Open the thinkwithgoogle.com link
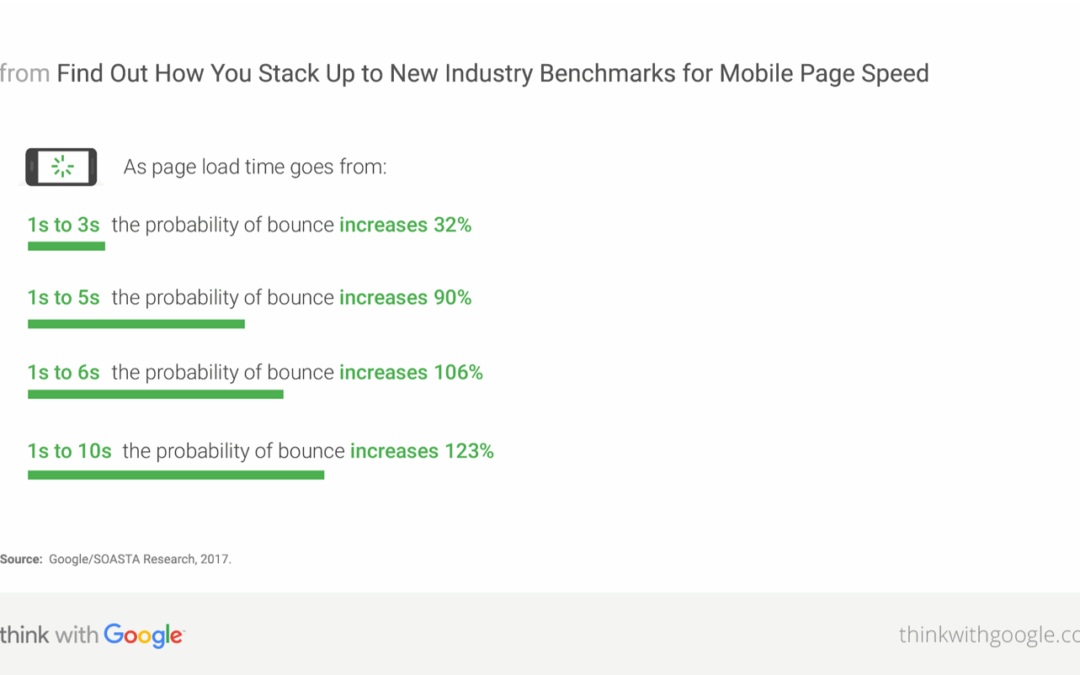The image size is (1080, 675). 989,635
